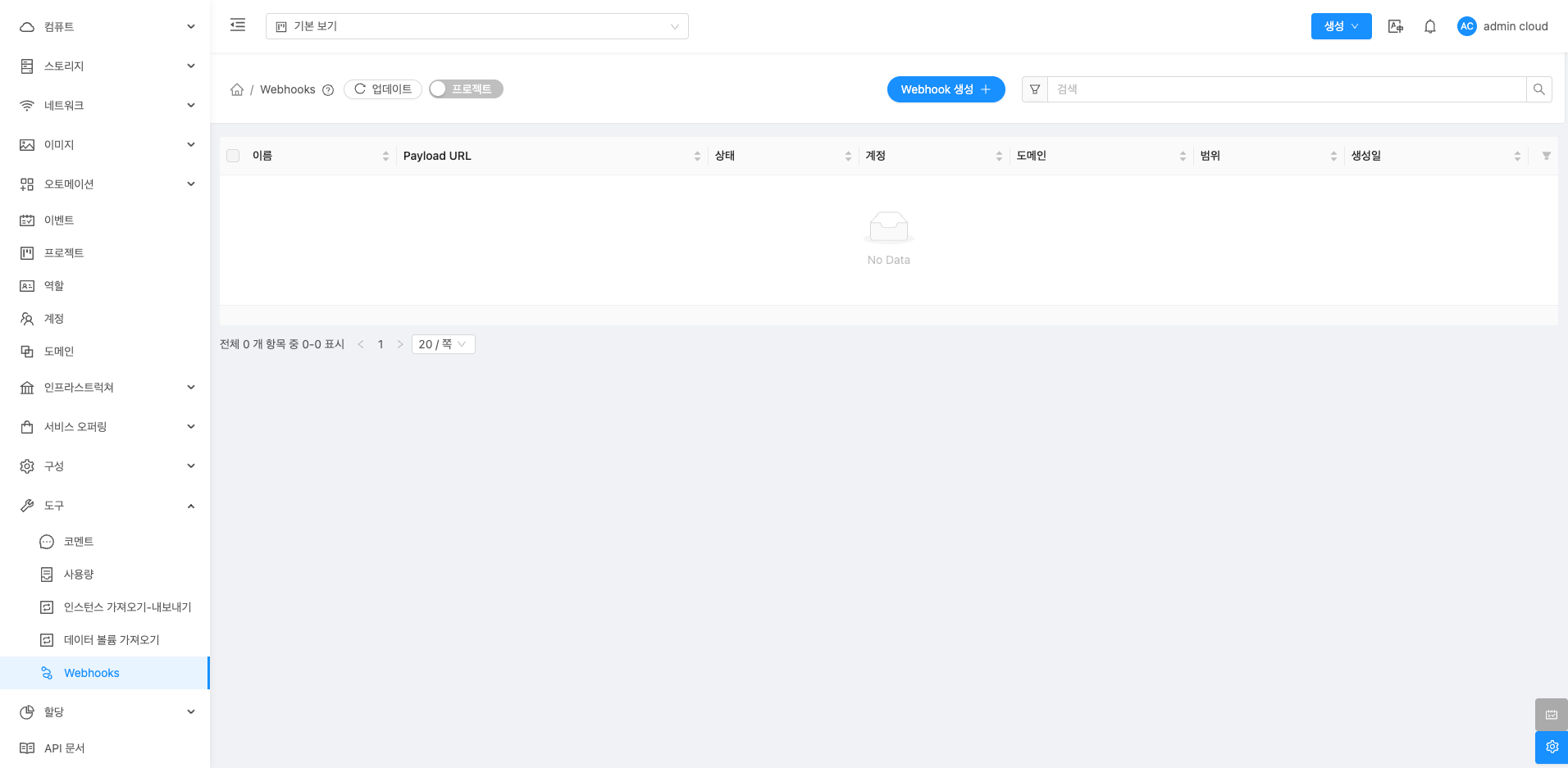Open the 기본 보기 view dropdown

click(476, 26)
